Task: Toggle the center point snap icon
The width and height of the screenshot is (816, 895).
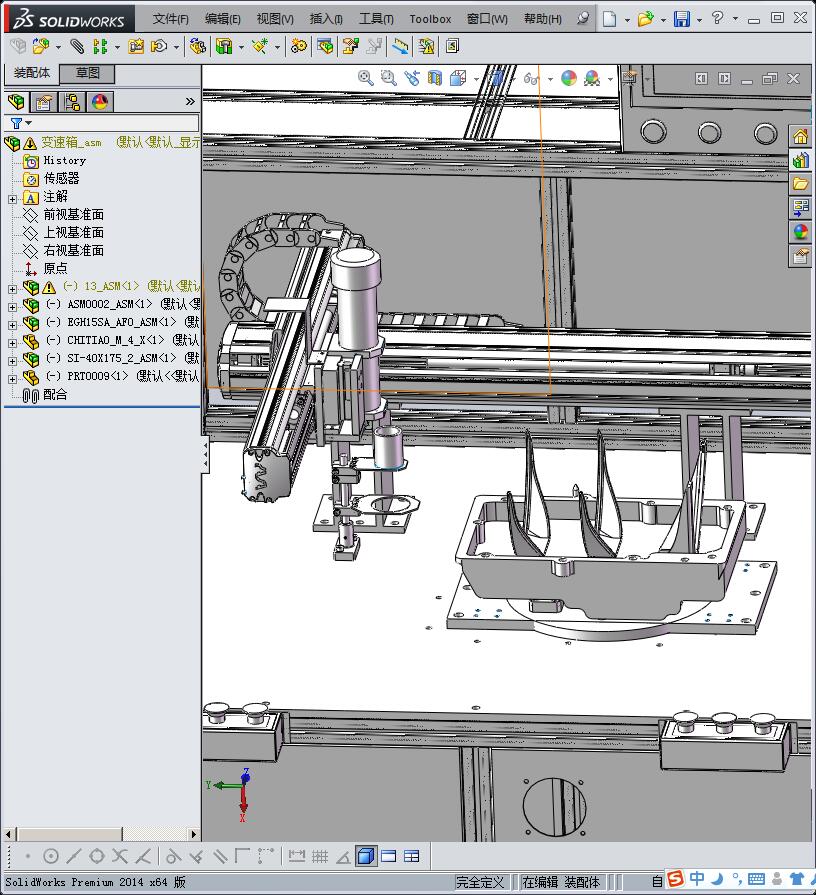Action: click(x=51, y=856)
